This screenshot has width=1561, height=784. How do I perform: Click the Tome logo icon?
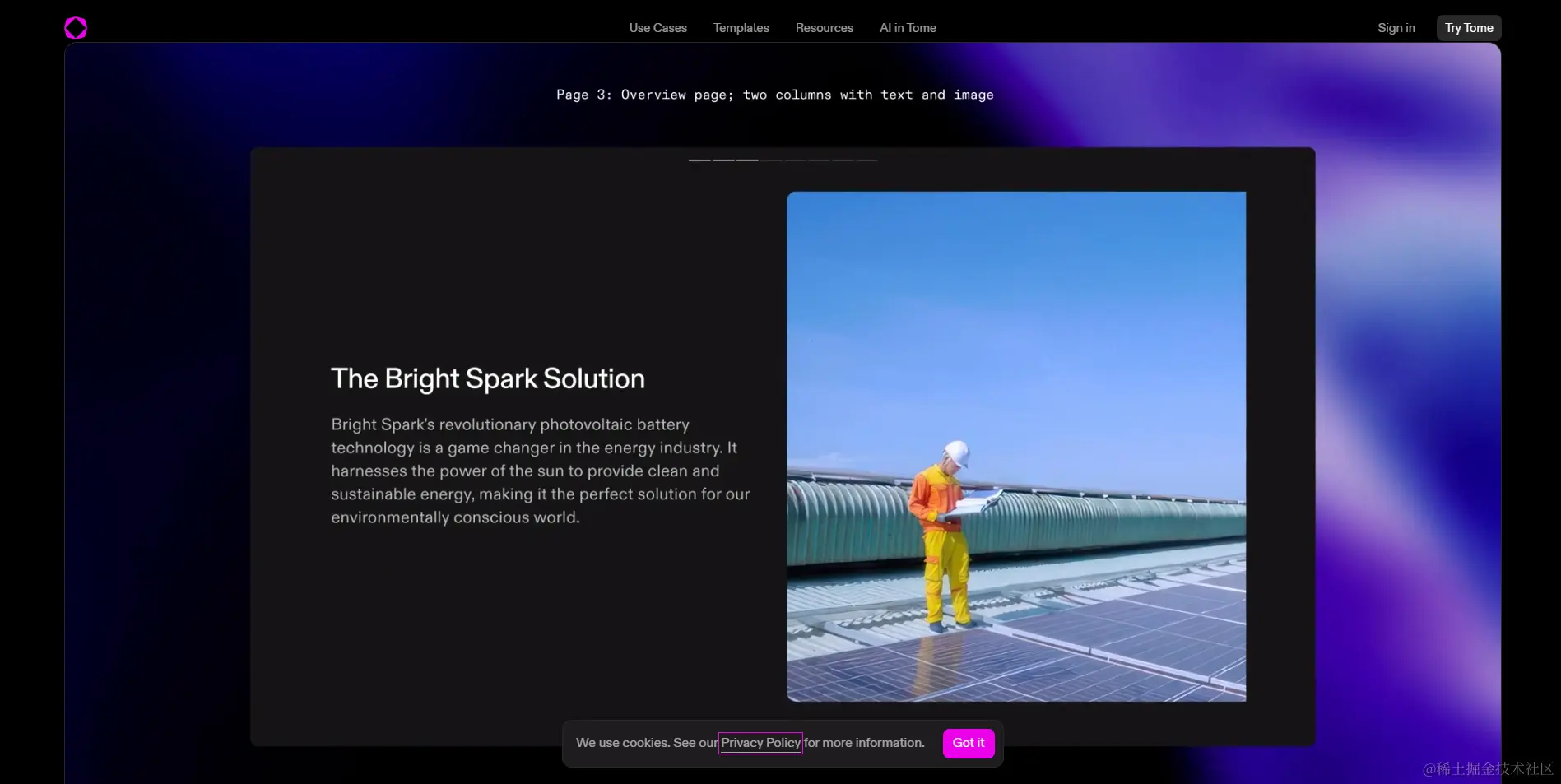tap(76, 28)
